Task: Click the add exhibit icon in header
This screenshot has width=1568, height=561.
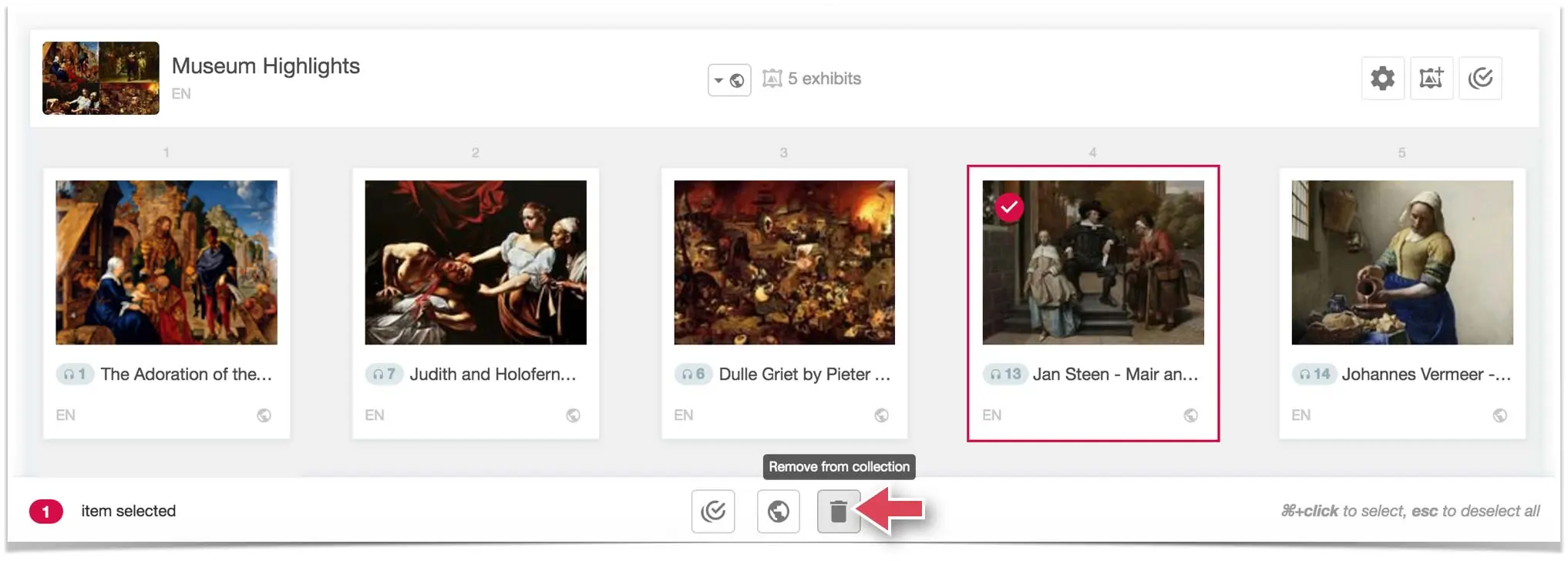Action: (1431, 79)
